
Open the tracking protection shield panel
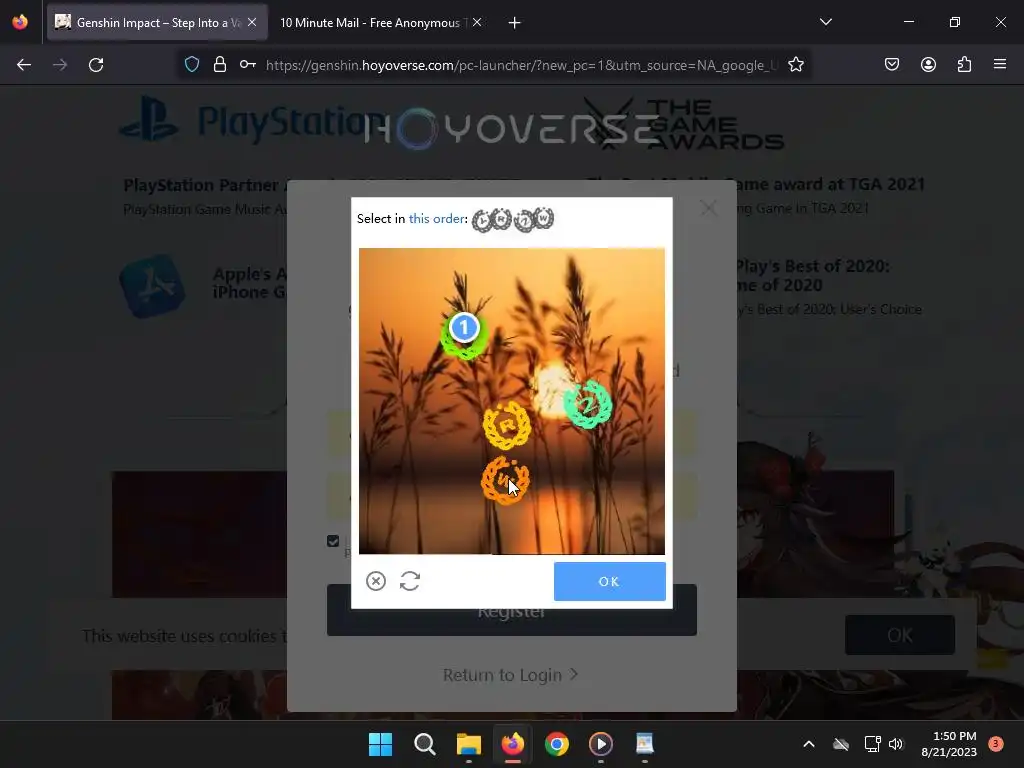[191, 65]
